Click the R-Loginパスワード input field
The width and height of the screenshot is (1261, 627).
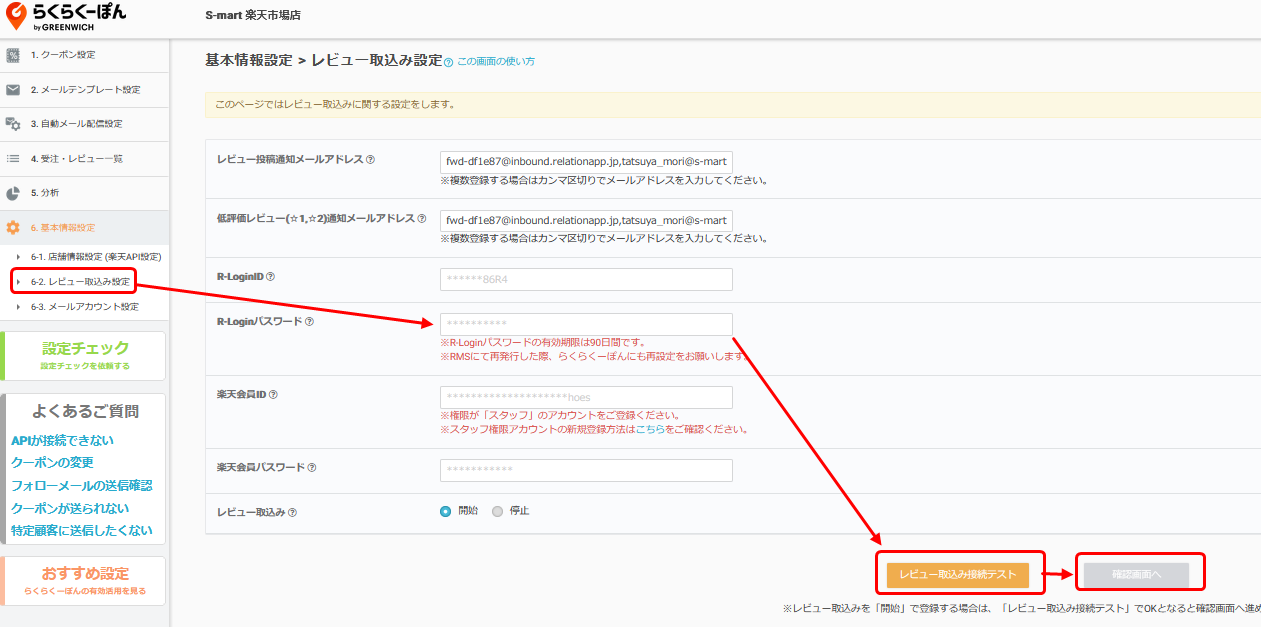(586, 324)
